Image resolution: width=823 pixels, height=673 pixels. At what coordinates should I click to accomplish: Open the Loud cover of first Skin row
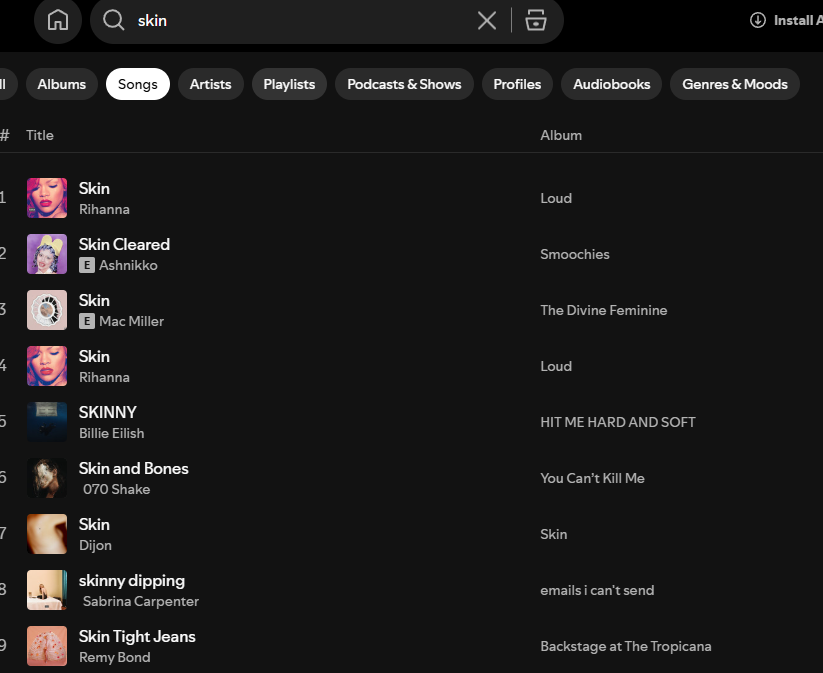[x=47, y=198]
